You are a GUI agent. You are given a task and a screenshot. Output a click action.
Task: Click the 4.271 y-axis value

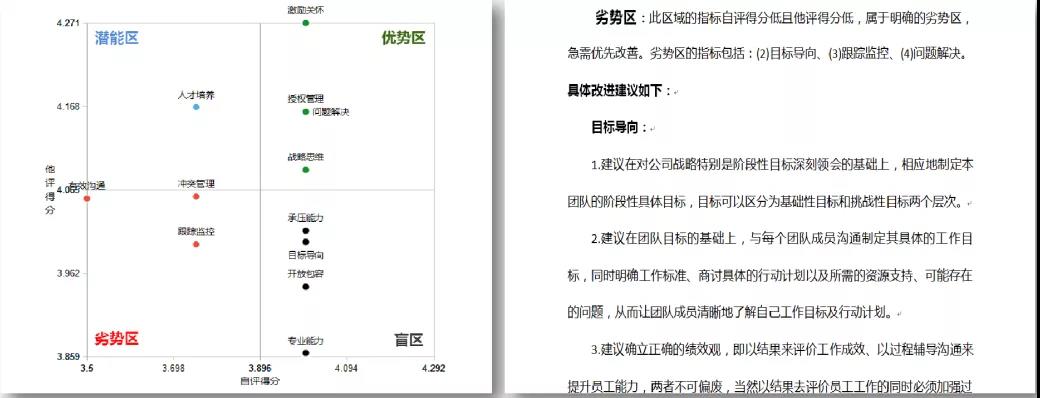point(69,23)
